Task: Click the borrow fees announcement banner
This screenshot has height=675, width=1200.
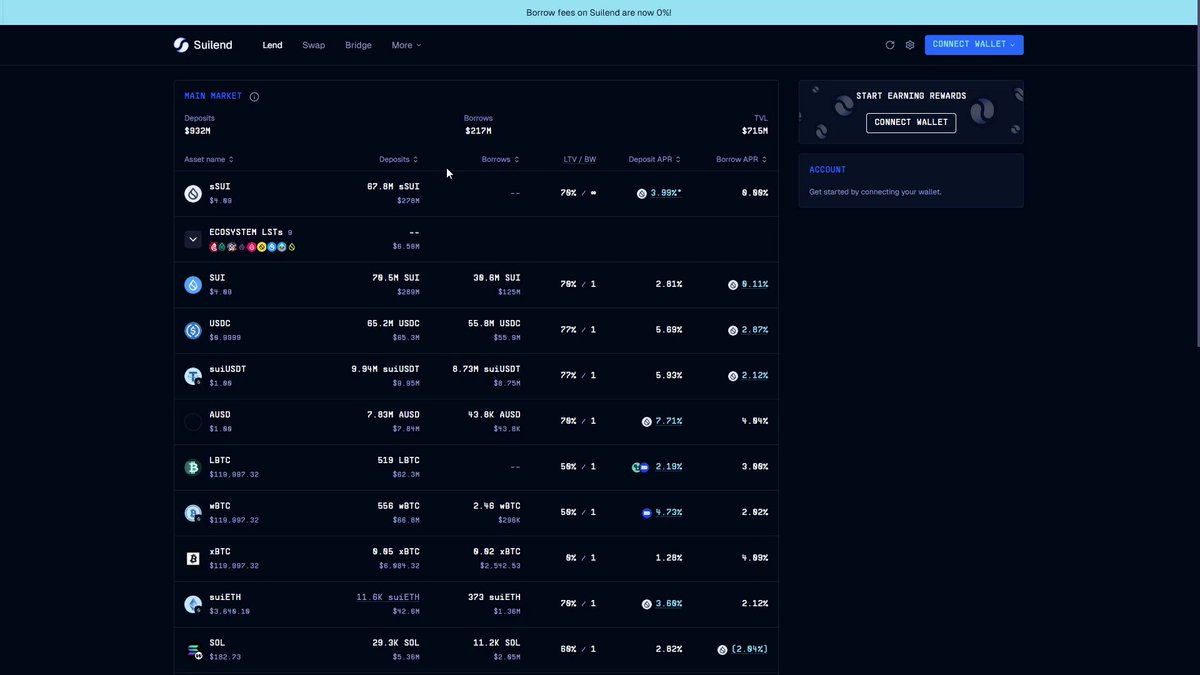Action: (599, 12)
